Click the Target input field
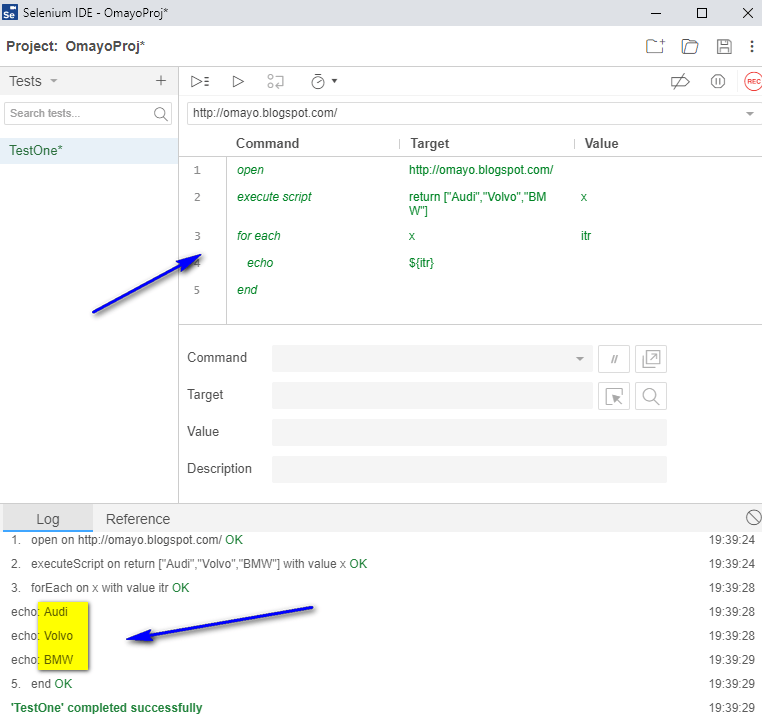The height and width of the screenshot is (718, 762). coord(432,395)
